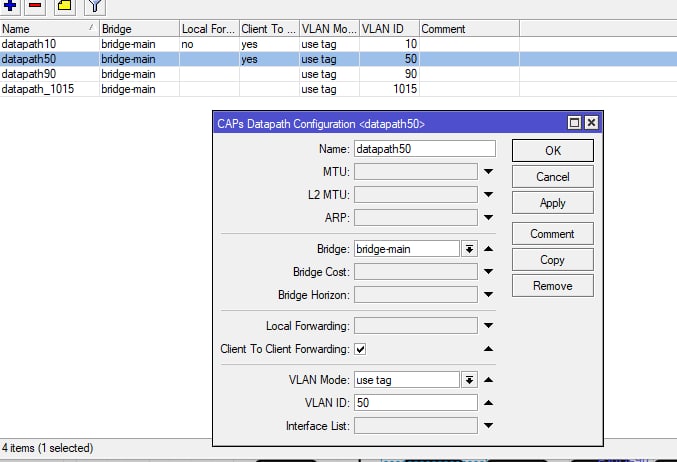The image size is (677, 462).
Task: Expand the MTU field arrow
Action: coord(488,171)
